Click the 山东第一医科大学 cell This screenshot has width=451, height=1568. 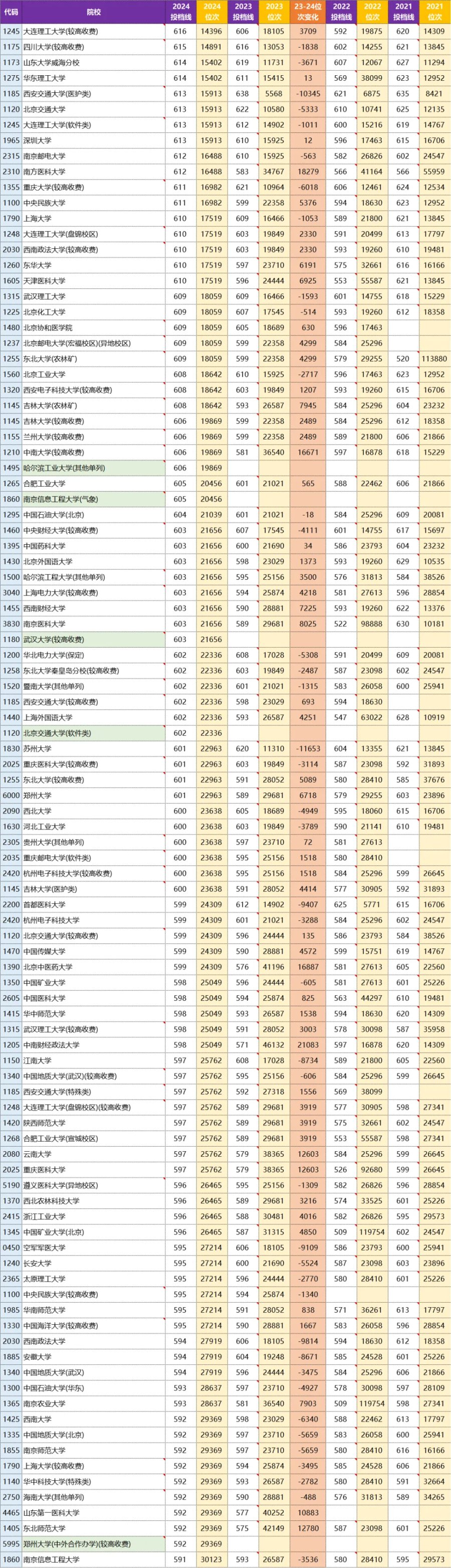pos(94,1513)
